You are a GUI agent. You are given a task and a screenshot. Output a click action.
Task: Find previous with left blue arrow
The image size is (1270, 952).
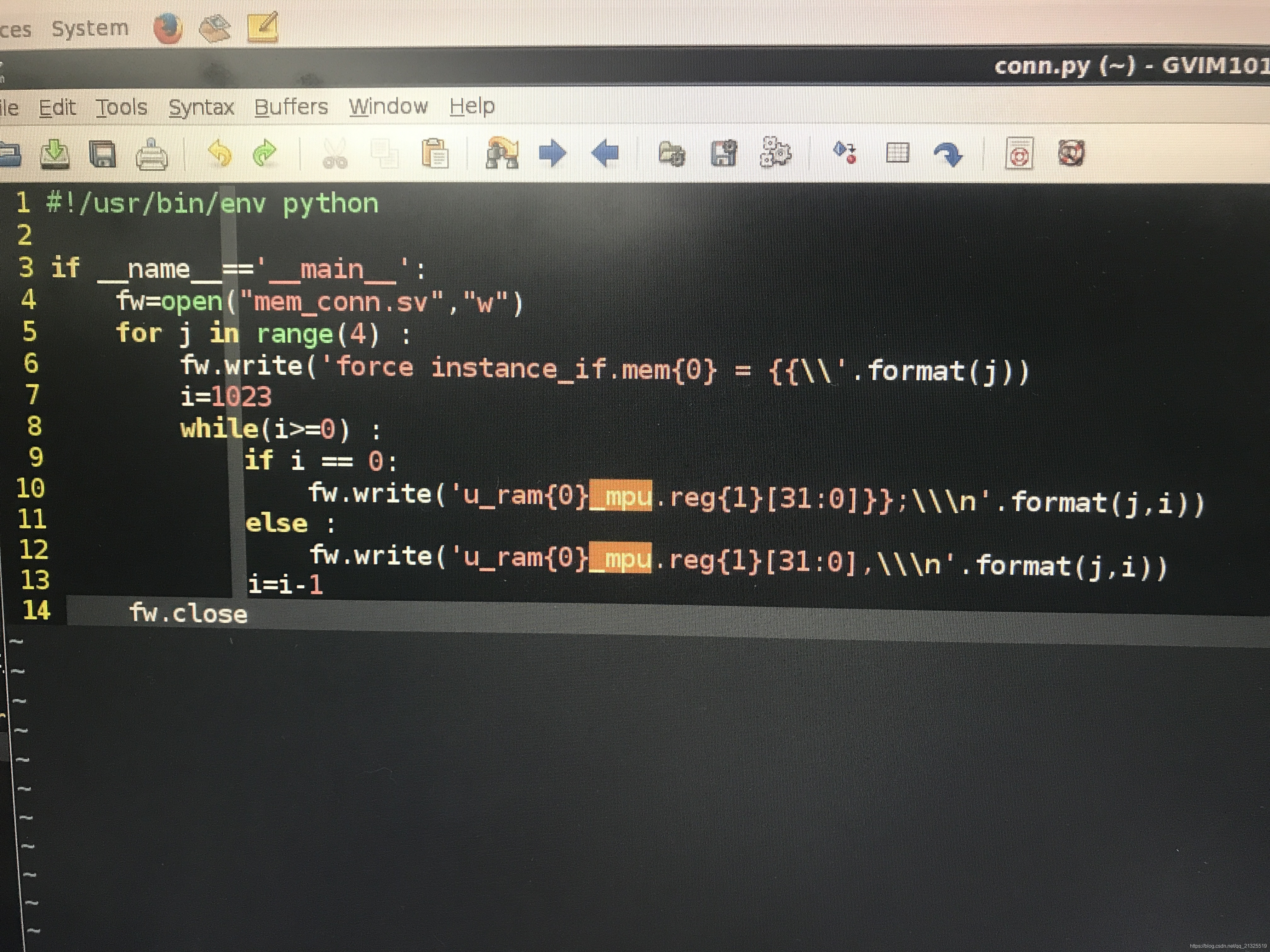click(605, 153)
